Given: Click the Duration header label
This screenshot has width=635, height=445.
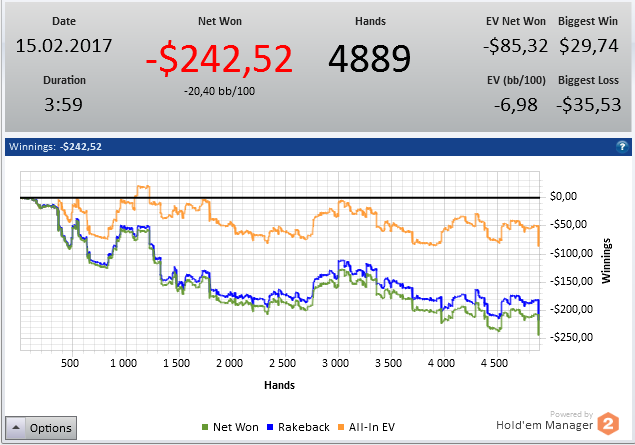Looking at the screenshot, I should (x=64, y=80).
